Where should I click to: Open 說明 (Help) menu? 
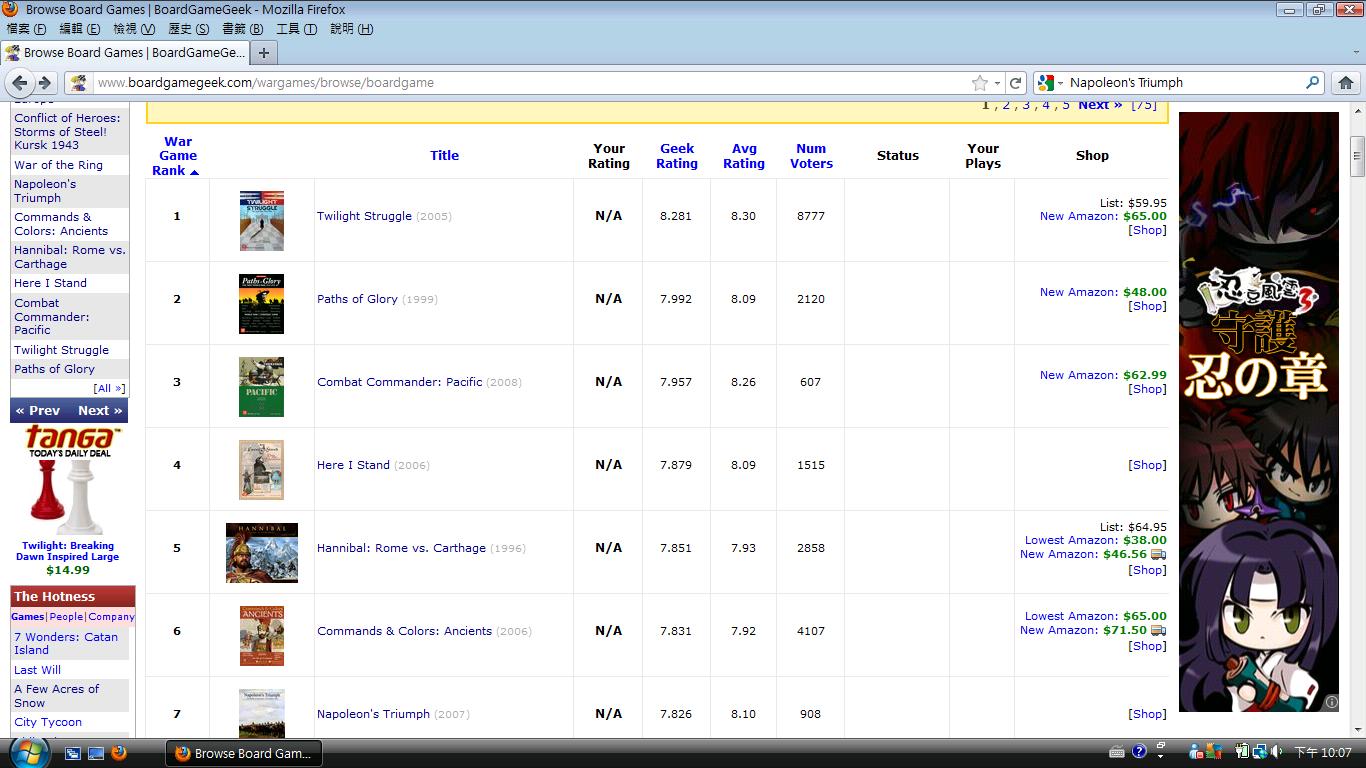pos(351,29)
